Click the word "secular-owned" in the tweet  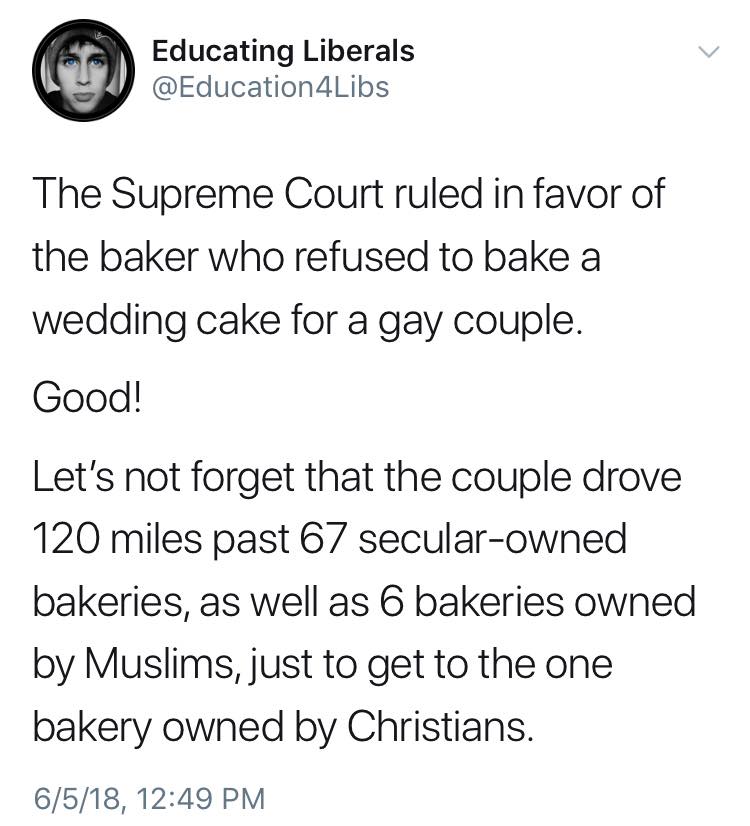(492, 541)
